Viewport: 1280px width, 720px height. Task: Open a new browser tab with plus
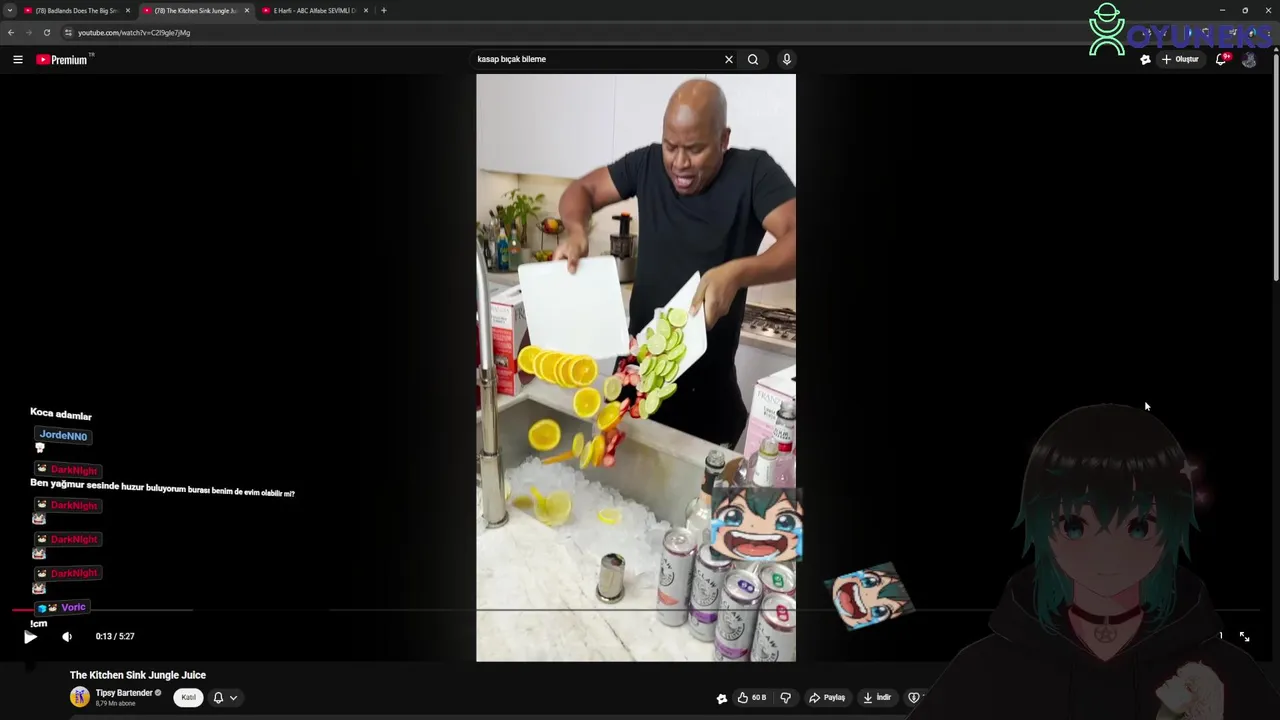point(384,10)
